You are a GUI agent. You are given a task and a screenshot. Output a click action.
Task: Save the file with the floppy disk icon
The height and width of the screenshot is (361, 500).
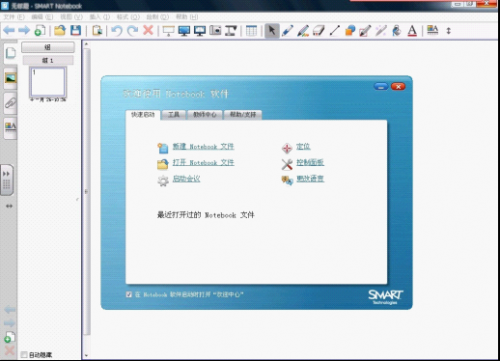pyautogui.click(x=76, y=31)
